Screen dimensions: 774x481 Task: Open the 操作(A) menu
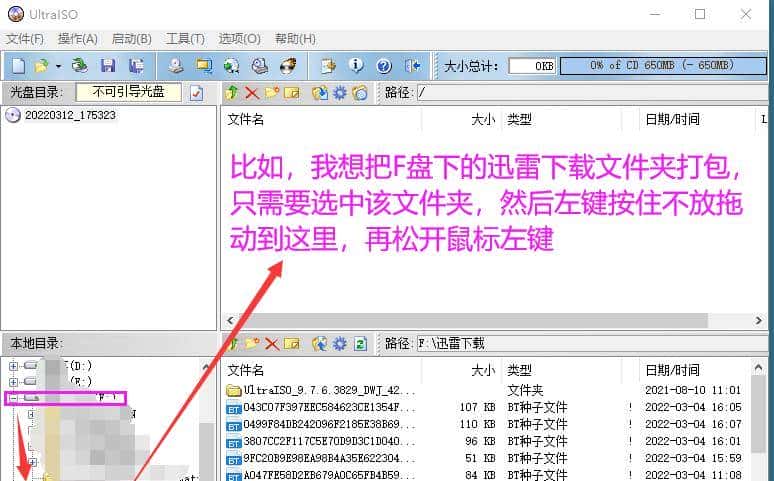click(77, 39)
